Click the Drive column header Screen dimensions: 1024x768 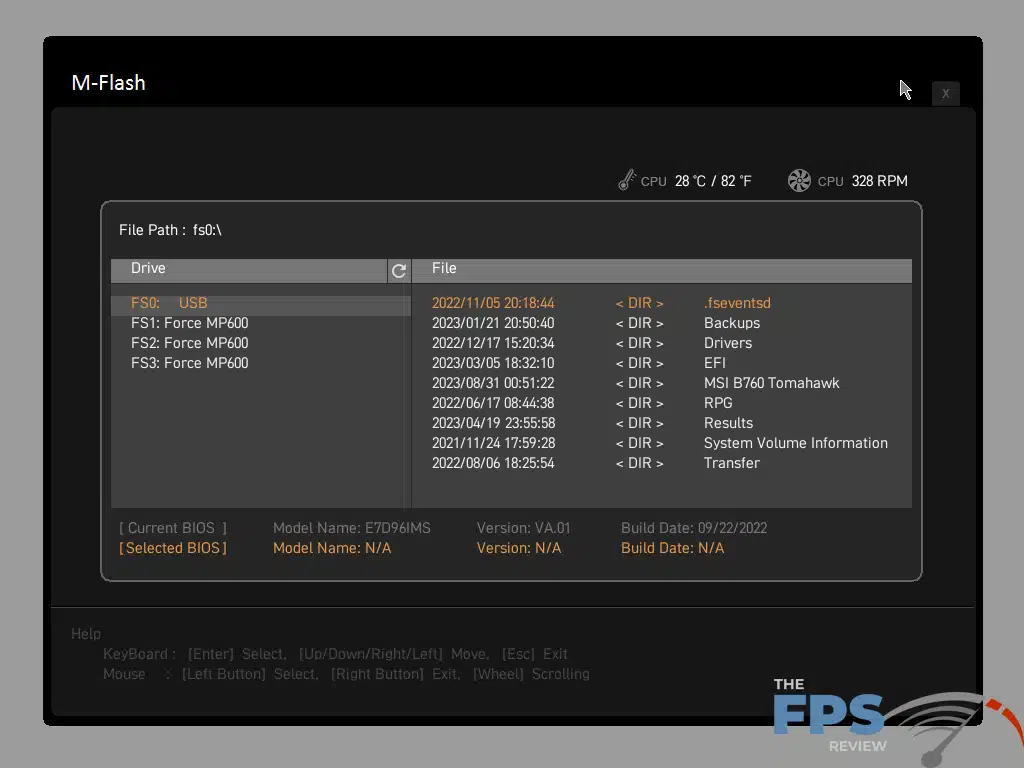249,270
